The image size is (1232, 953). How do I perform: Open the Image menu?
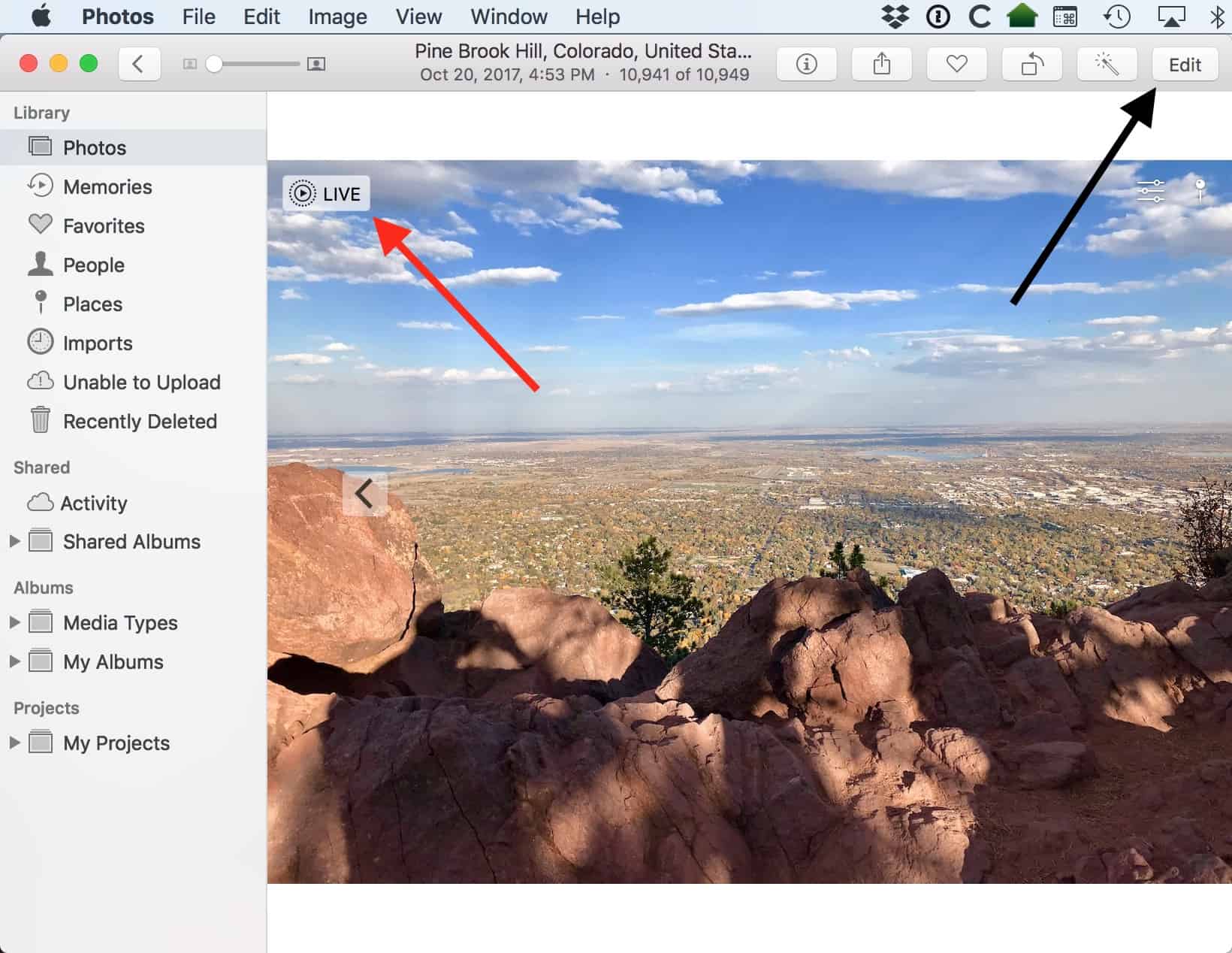pos(337,17)
